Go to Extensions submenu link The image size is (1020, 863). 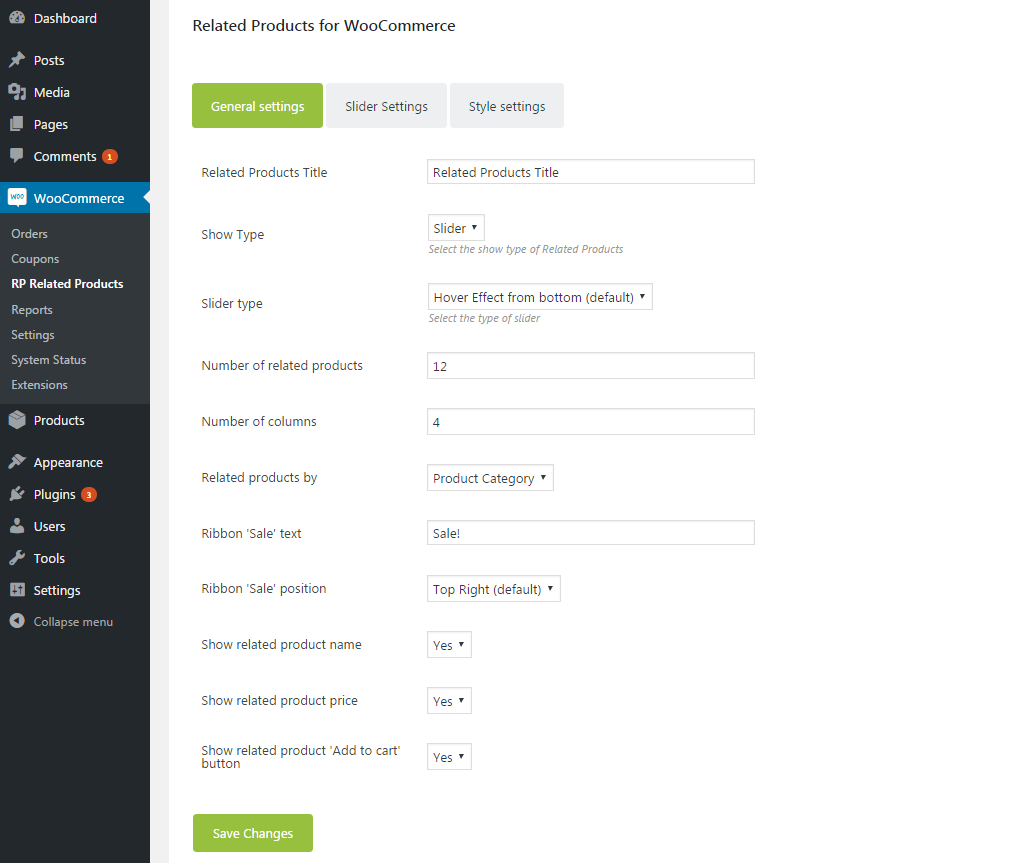click(x=39, y=384)
